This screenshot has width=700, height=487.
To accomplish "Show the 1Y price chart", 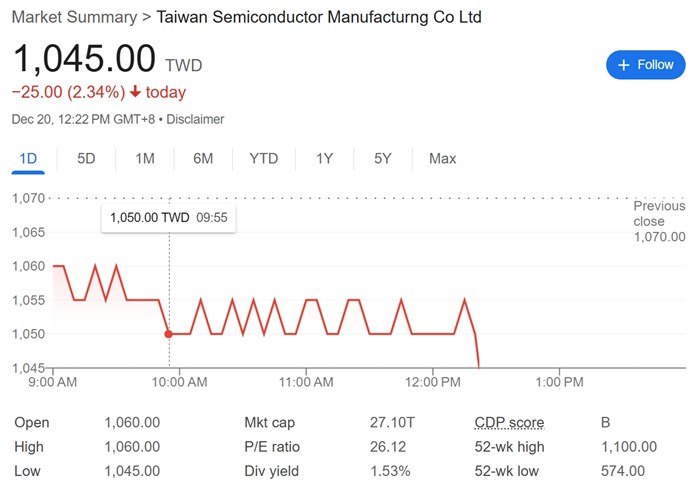I will pyautogui.click(x=324, y=158).
